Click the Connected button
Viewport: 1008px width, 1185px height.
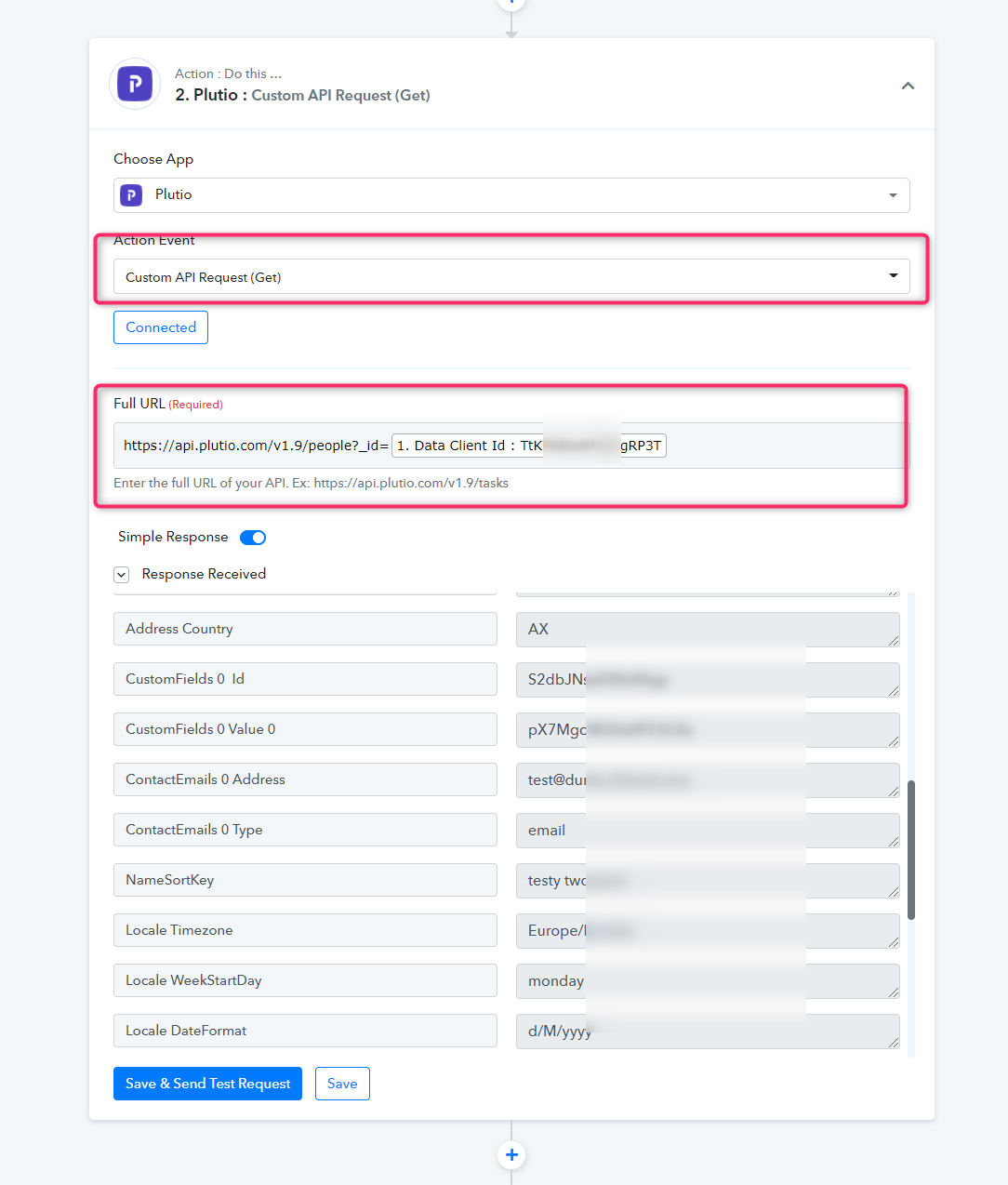[x=161, y=327]
